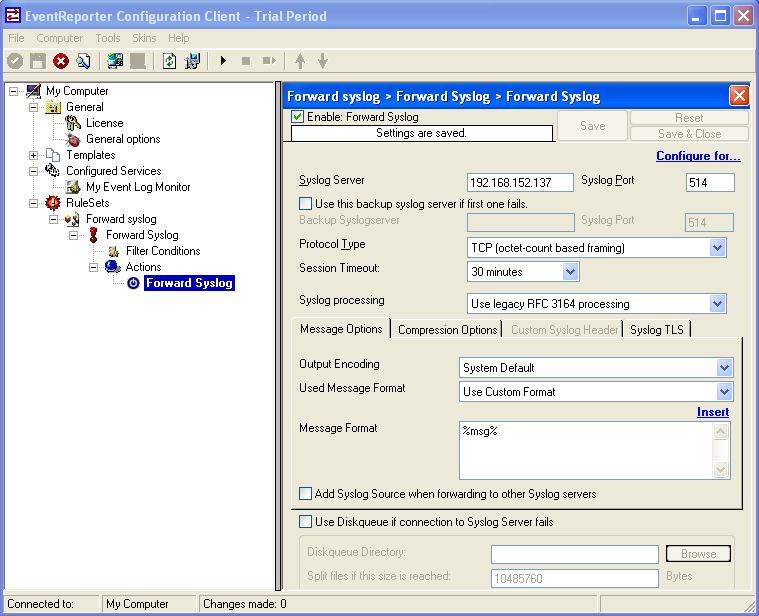The image size is (759, 616).
Task: Switch to the Syslog TLS tab
Action: click(x=657, y=330)
